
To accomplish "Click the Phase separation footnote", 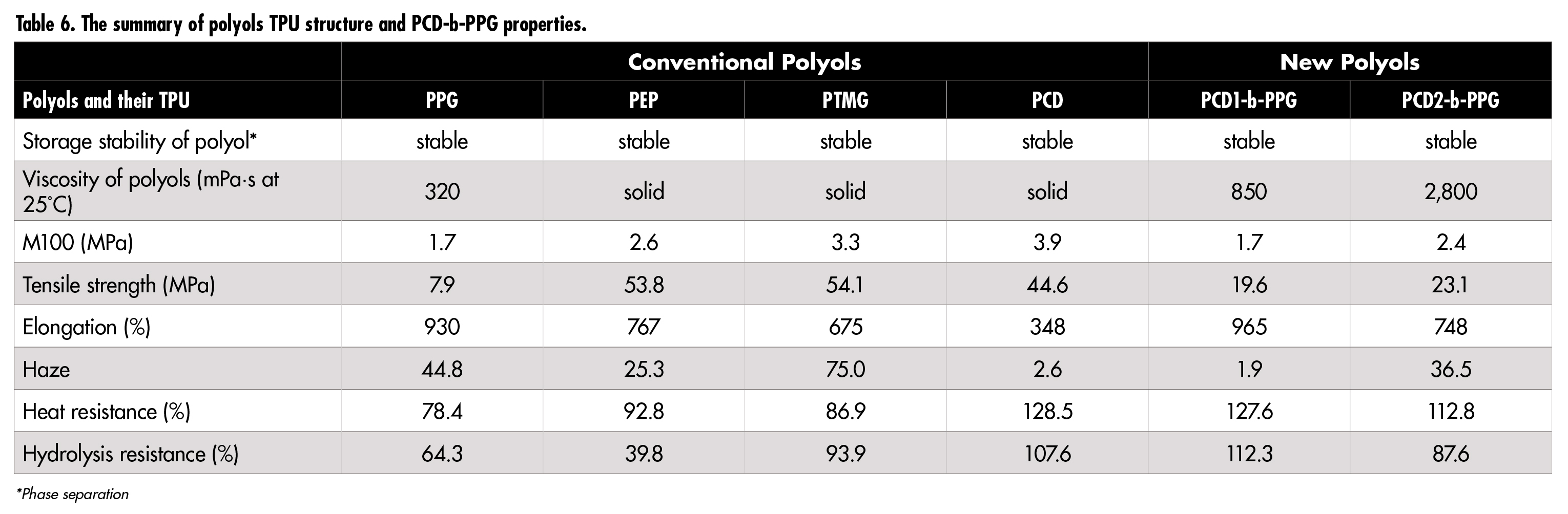I will point(72,494).
